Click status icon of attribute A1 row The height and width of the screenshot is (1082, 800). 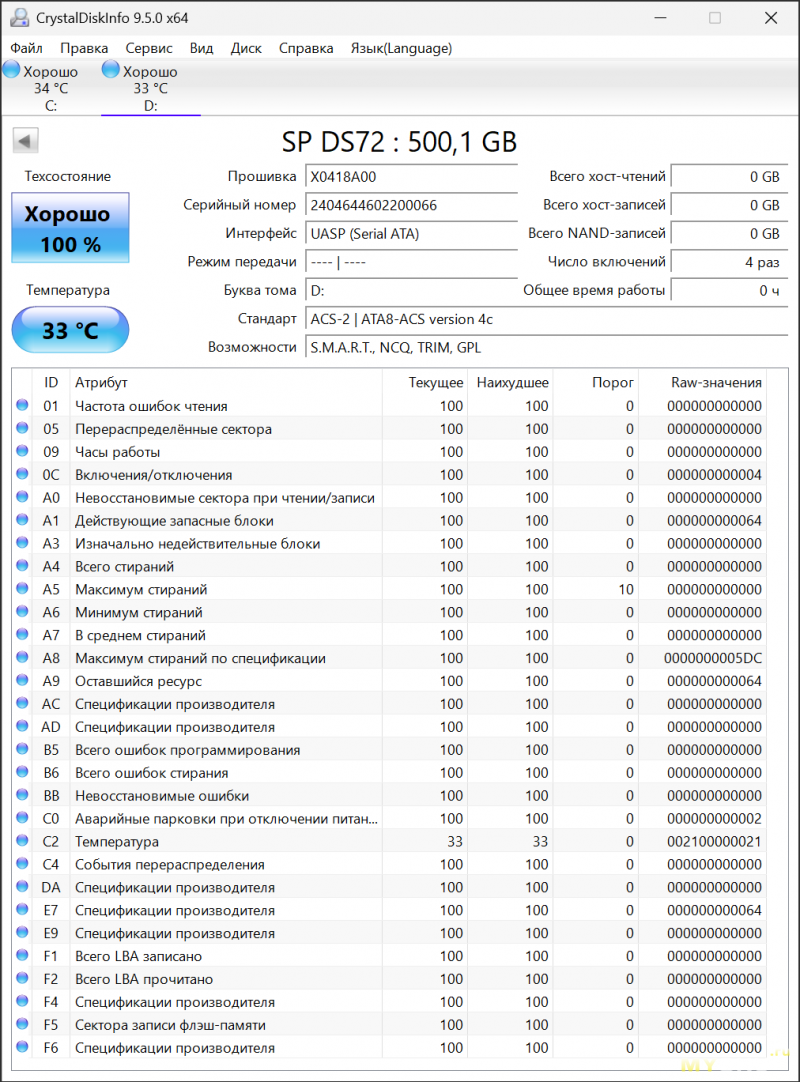click(22, 520)
